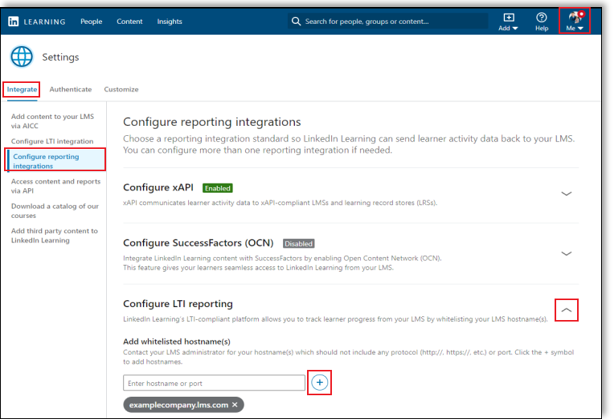The width and height of the screenshot is (613, 420).
Task: Click the search magnifier icon
Action: [x=296, y=21]
